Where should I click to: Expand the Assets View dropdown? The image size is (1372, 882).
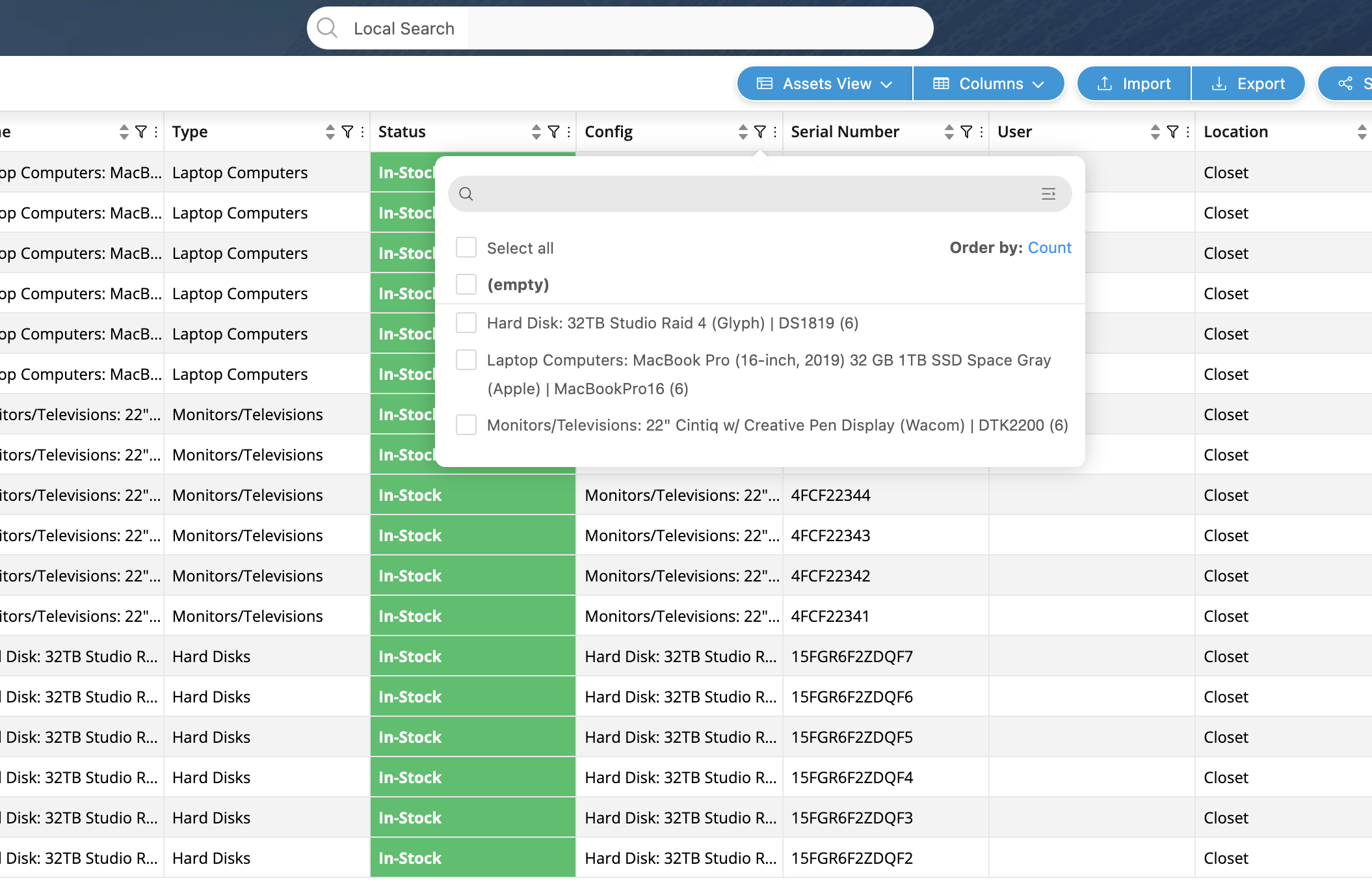tap(824, 83)
